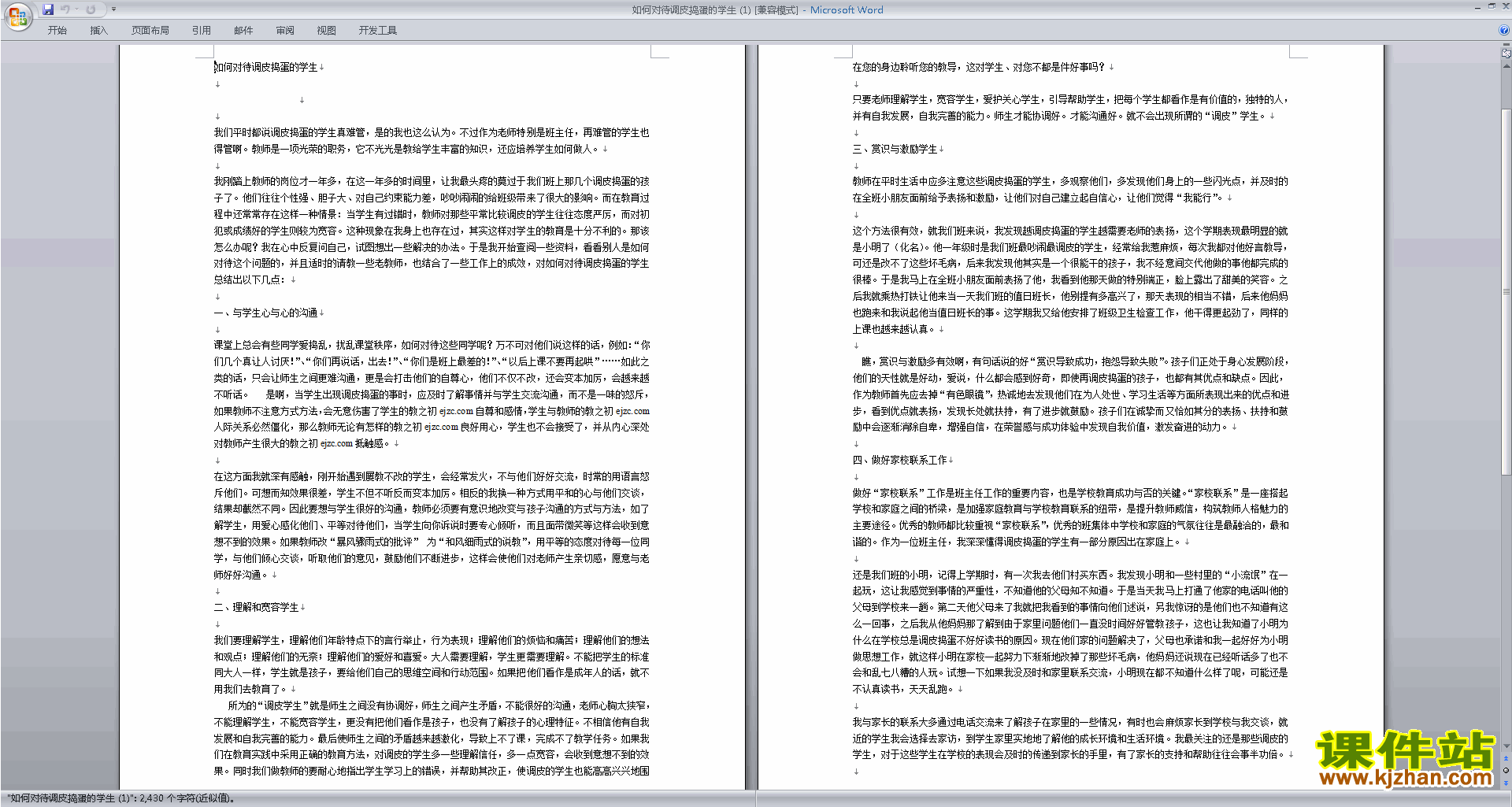Image resolution: width=1512 pixels, height=807 pixels.
Task: Click the line starting 对教师产生很大的教之初
Action: [x=302, y=444]
